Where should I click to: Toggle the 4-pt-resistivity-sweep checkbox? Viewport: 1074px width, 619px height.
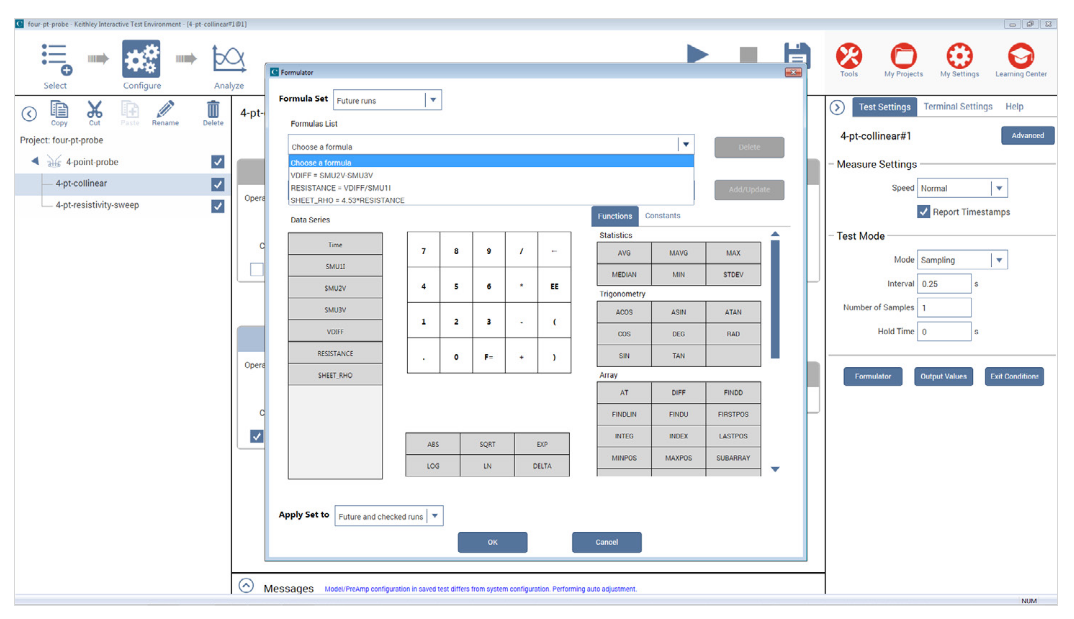218,206
